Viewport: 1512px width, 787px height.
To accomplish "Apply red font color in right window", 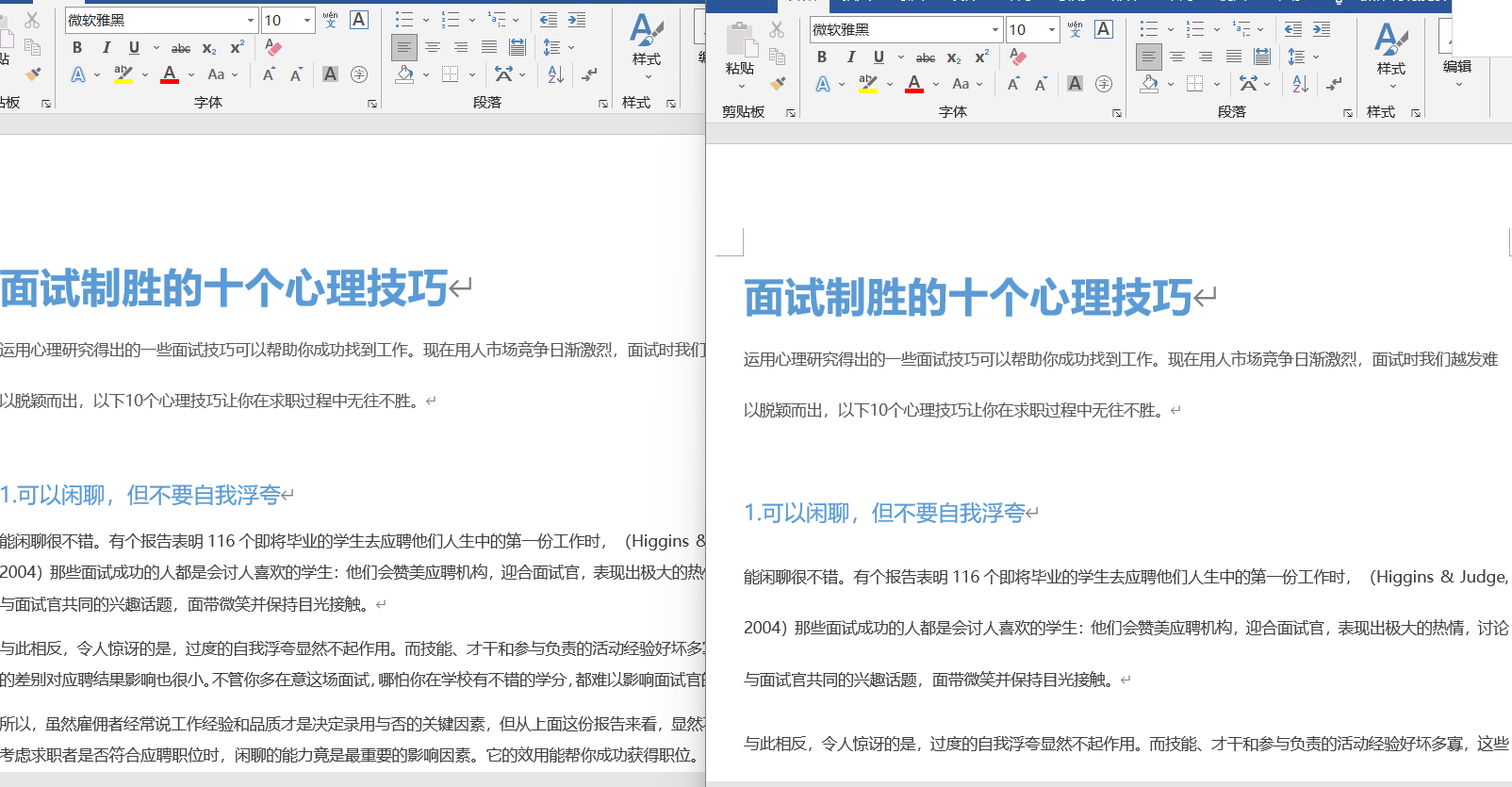I will (913, 84).
